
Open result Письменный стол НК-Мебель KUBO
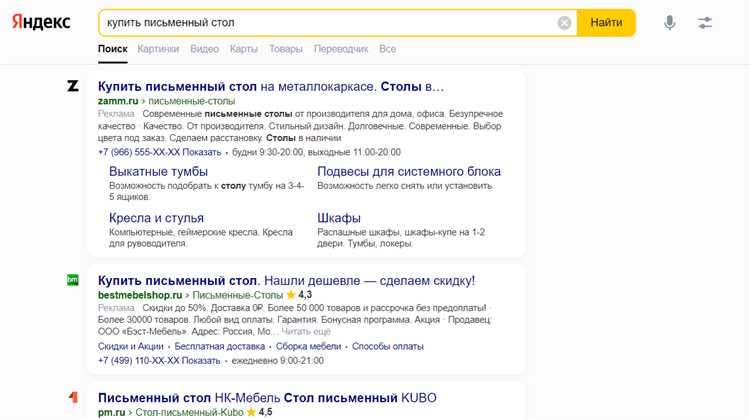[x=267, y=398]
